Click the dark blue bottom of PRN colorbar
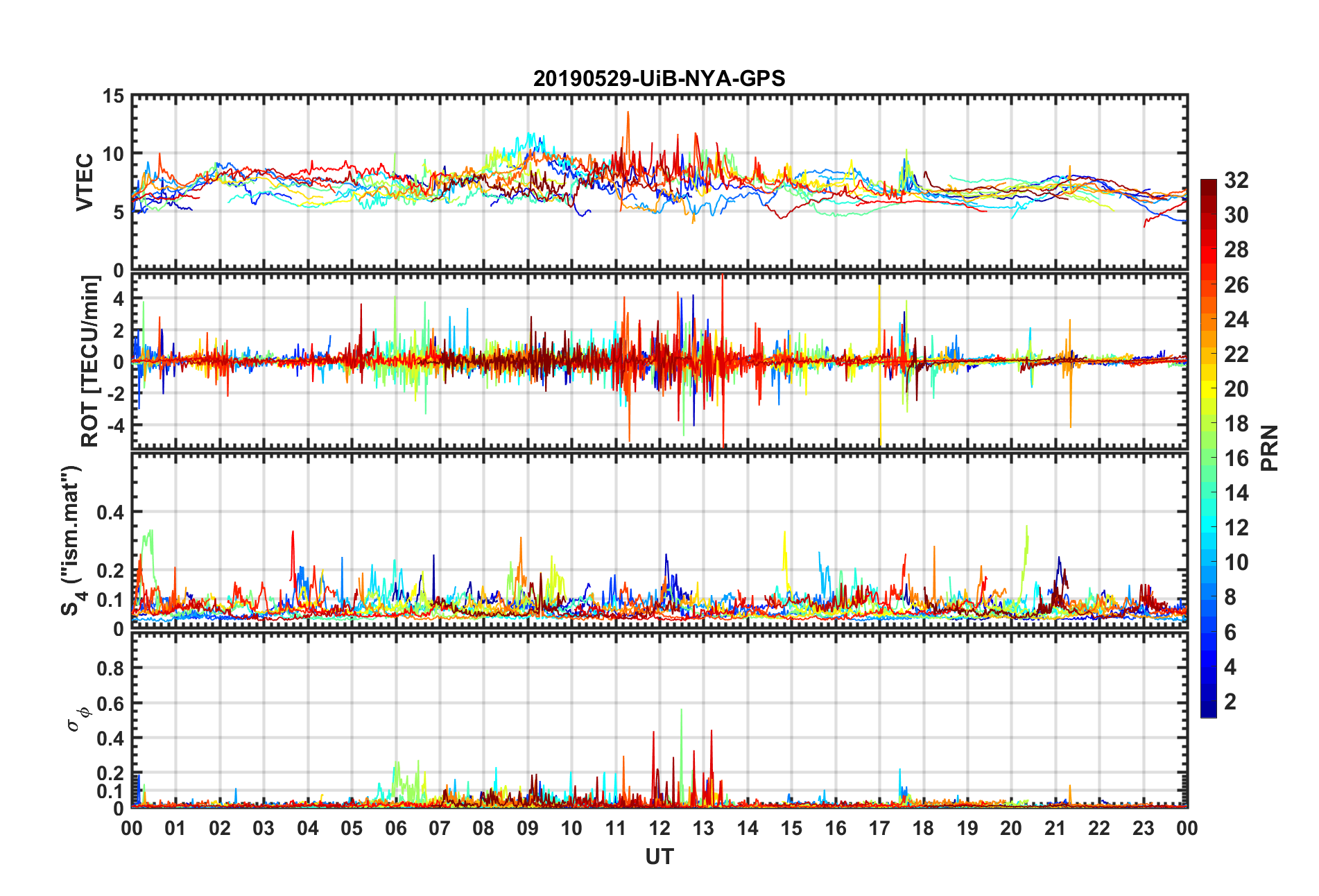 point(1209,709)
